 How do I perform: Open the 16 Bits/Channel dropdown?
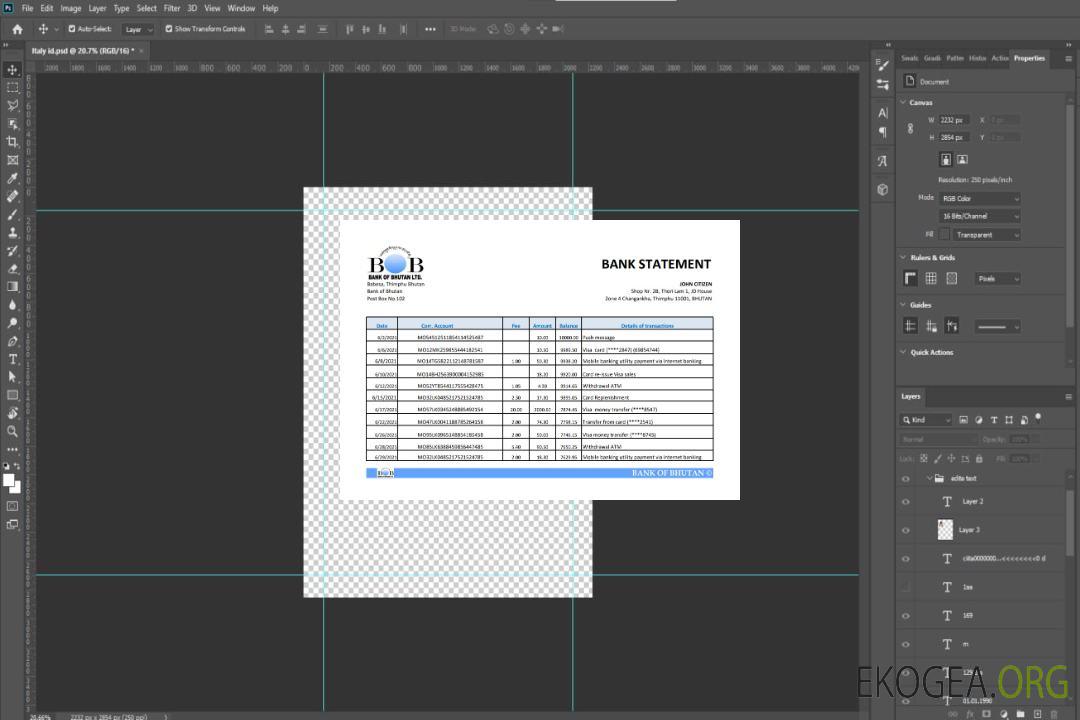[979, 216]
